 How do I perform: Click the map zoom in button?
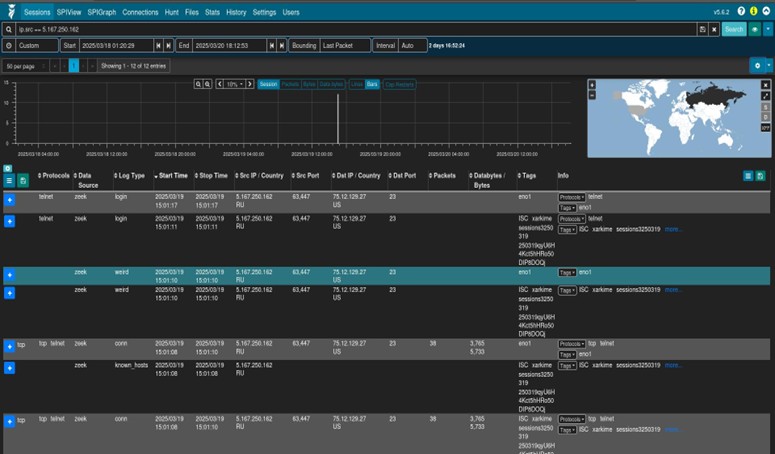point(592,85)
